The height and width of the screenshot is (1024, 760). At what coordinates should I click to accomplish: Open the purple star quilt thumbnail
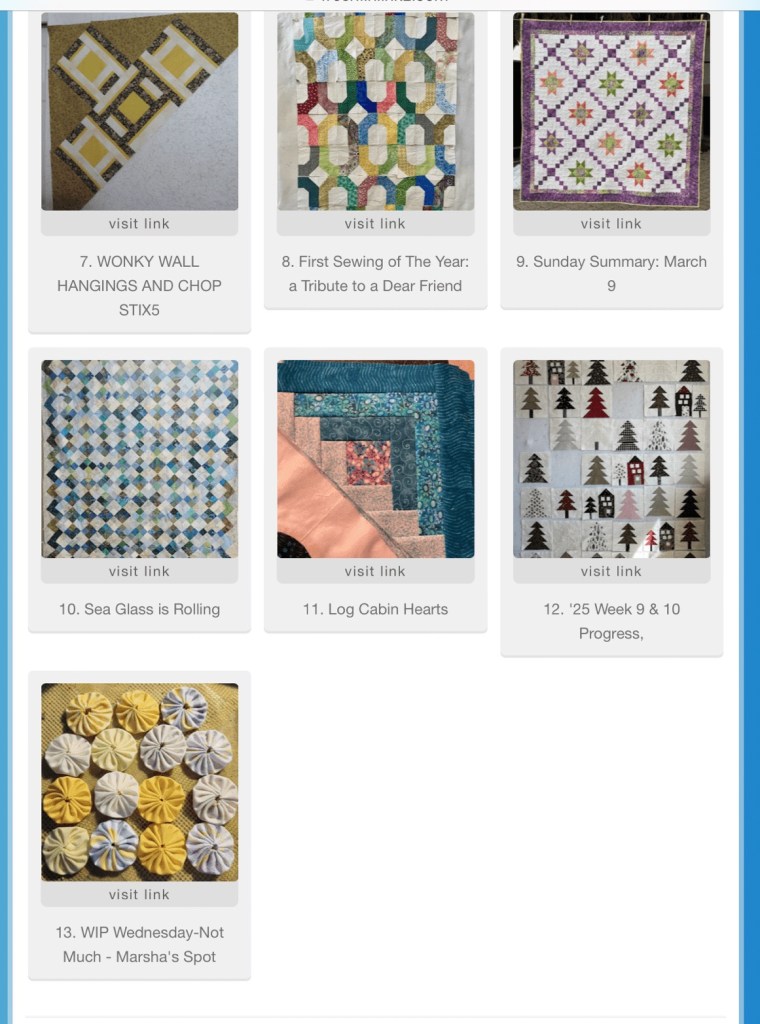tap(611, 111)
